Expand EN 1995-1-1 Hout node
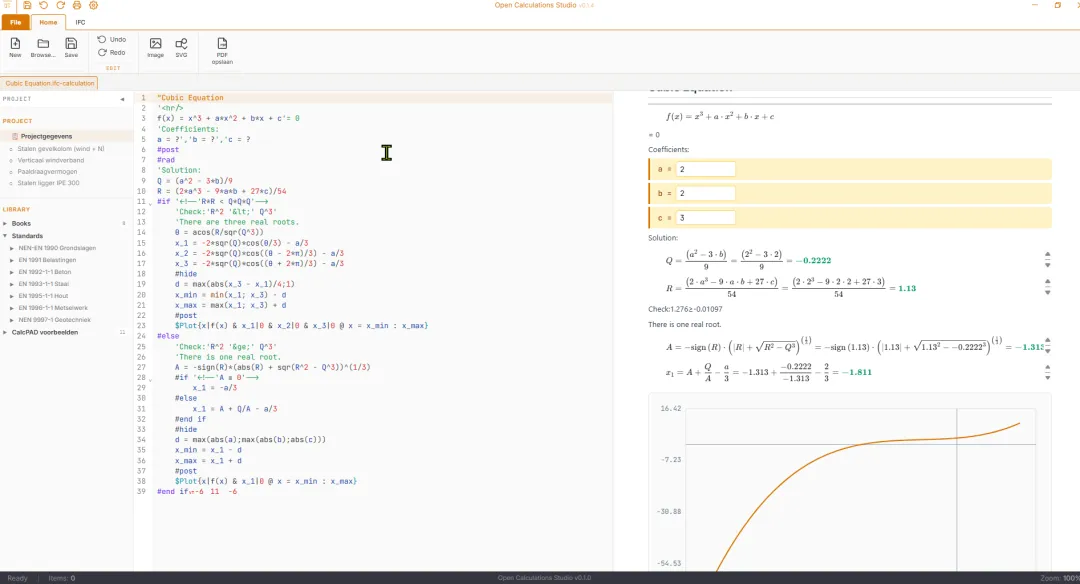The image size is (1080, 584). click(12, 296)
